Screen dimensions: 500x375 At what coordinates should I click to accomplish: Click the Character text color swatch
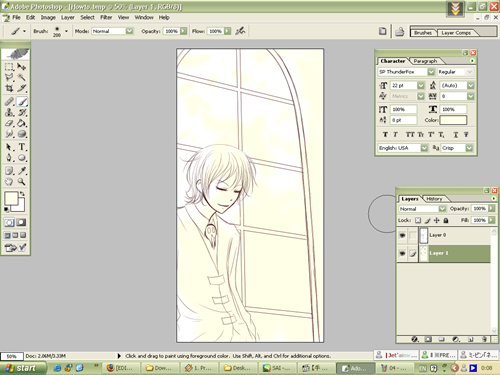[453, 120]
